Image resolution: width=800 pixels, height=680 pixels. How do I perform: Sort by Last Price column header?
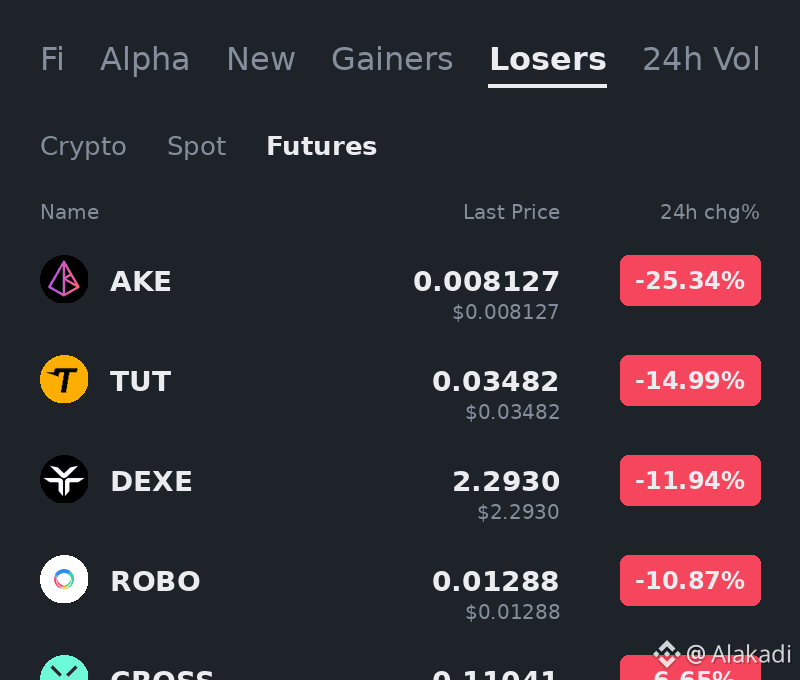pos(511,212)
